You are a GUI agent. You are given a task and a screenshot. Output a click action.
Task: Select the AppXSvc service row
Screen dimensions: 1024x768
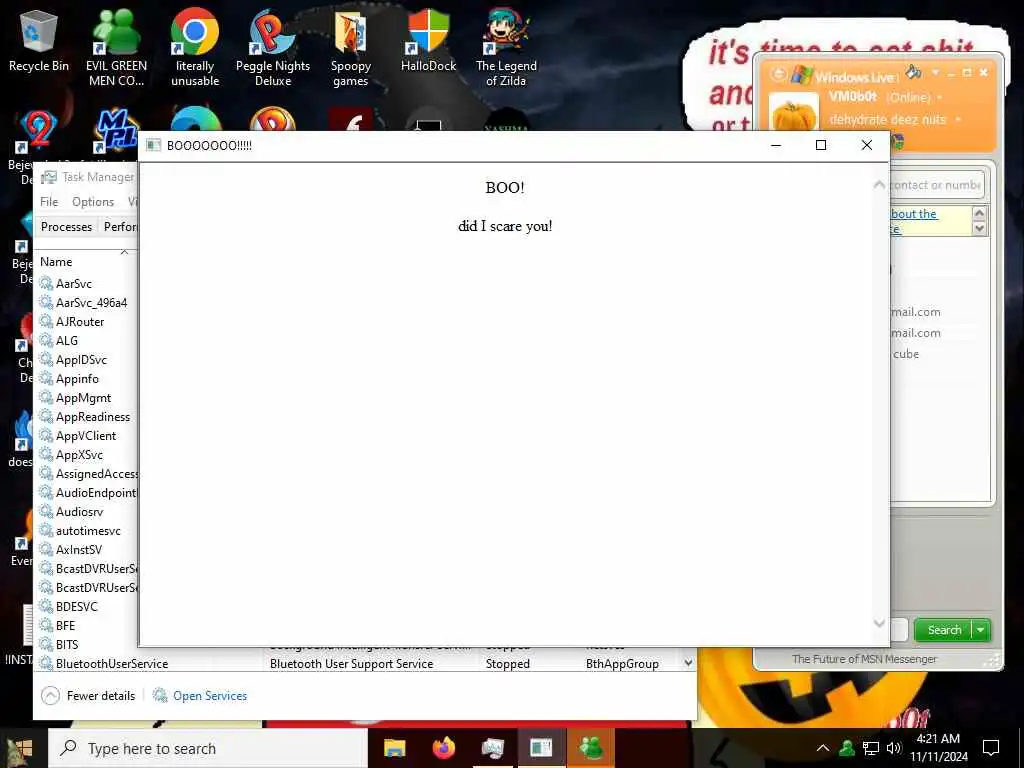[x=88, y=455]
